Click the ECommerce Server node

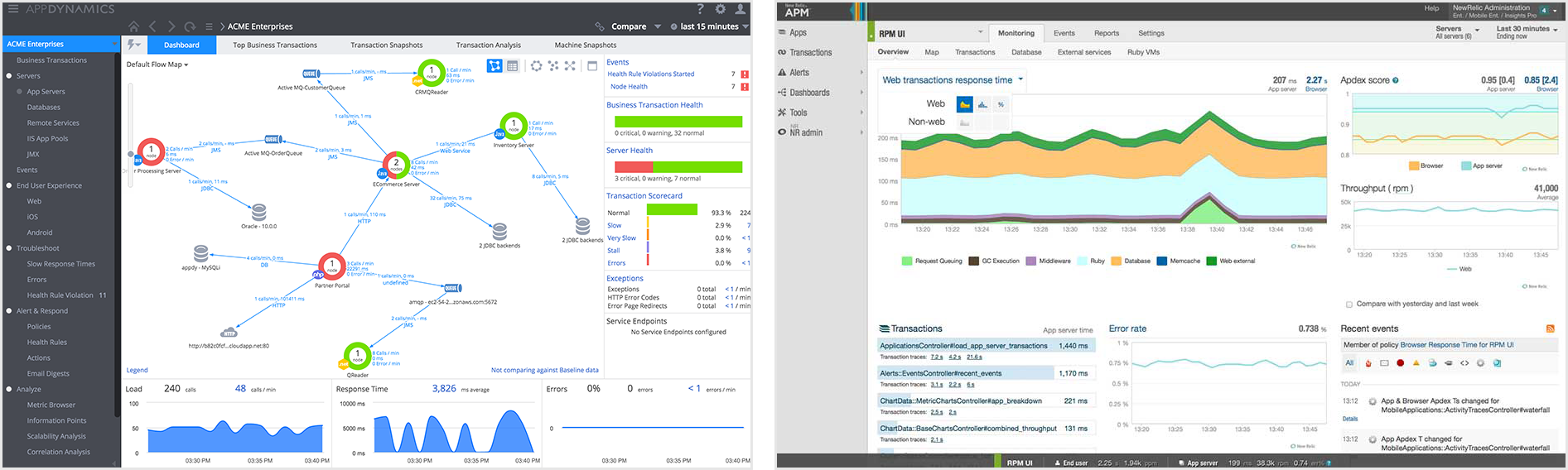396,165
